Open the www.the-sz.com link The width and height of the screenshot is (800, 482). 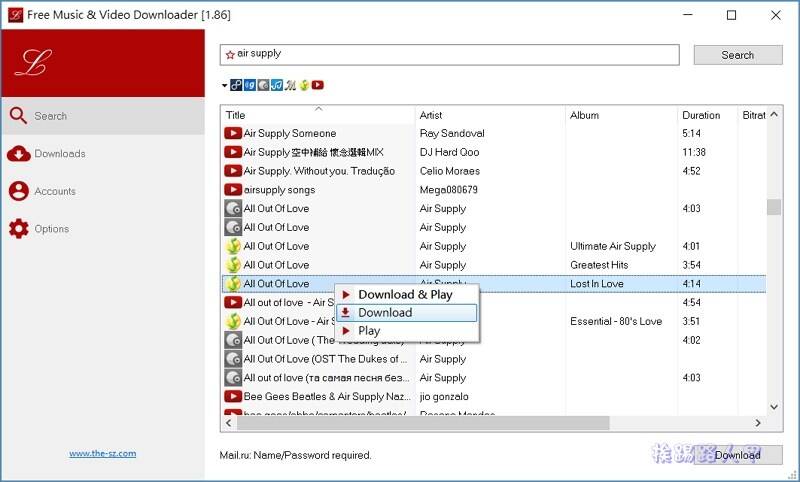coord(103,453)
